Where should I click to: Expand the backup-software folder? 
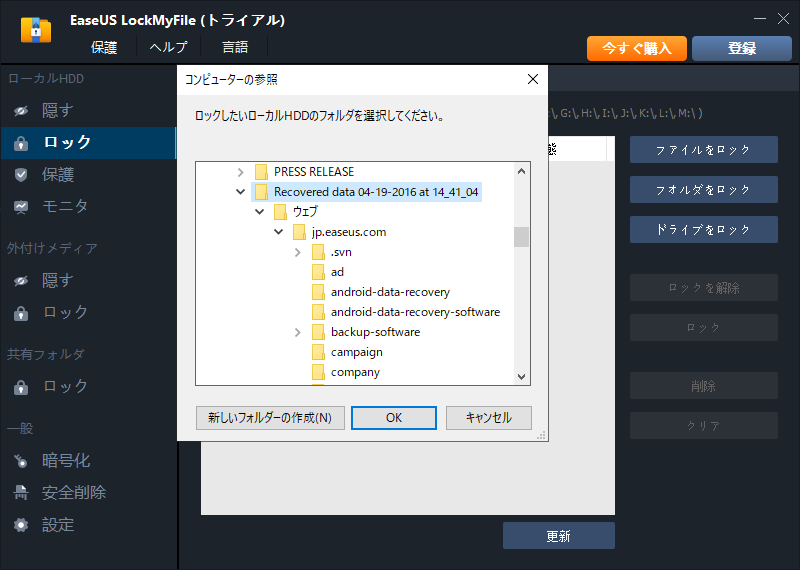298,332
